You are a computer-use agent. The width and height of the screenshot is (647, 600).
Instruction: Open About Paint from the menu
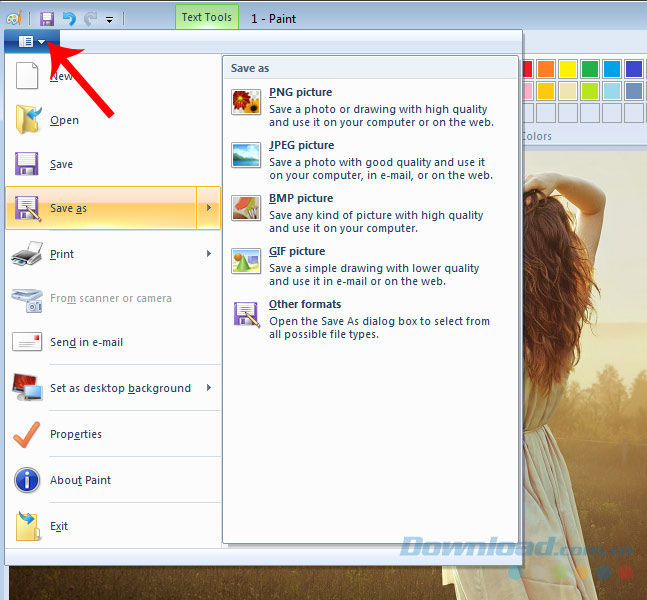(113, 480)
